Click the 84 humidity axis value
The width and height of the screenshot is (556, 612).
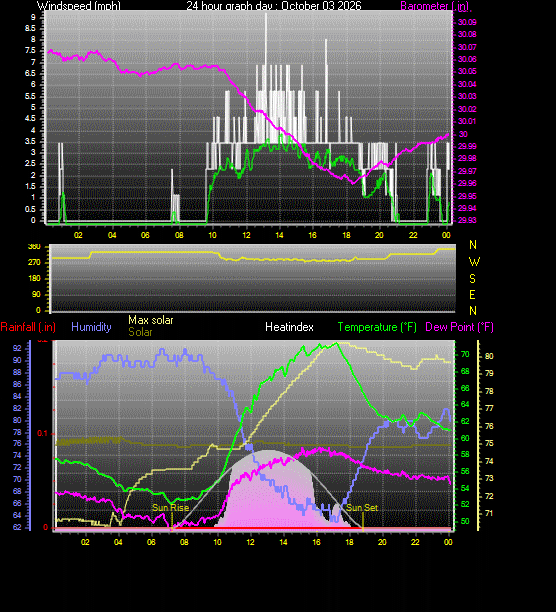click(17, 397)
